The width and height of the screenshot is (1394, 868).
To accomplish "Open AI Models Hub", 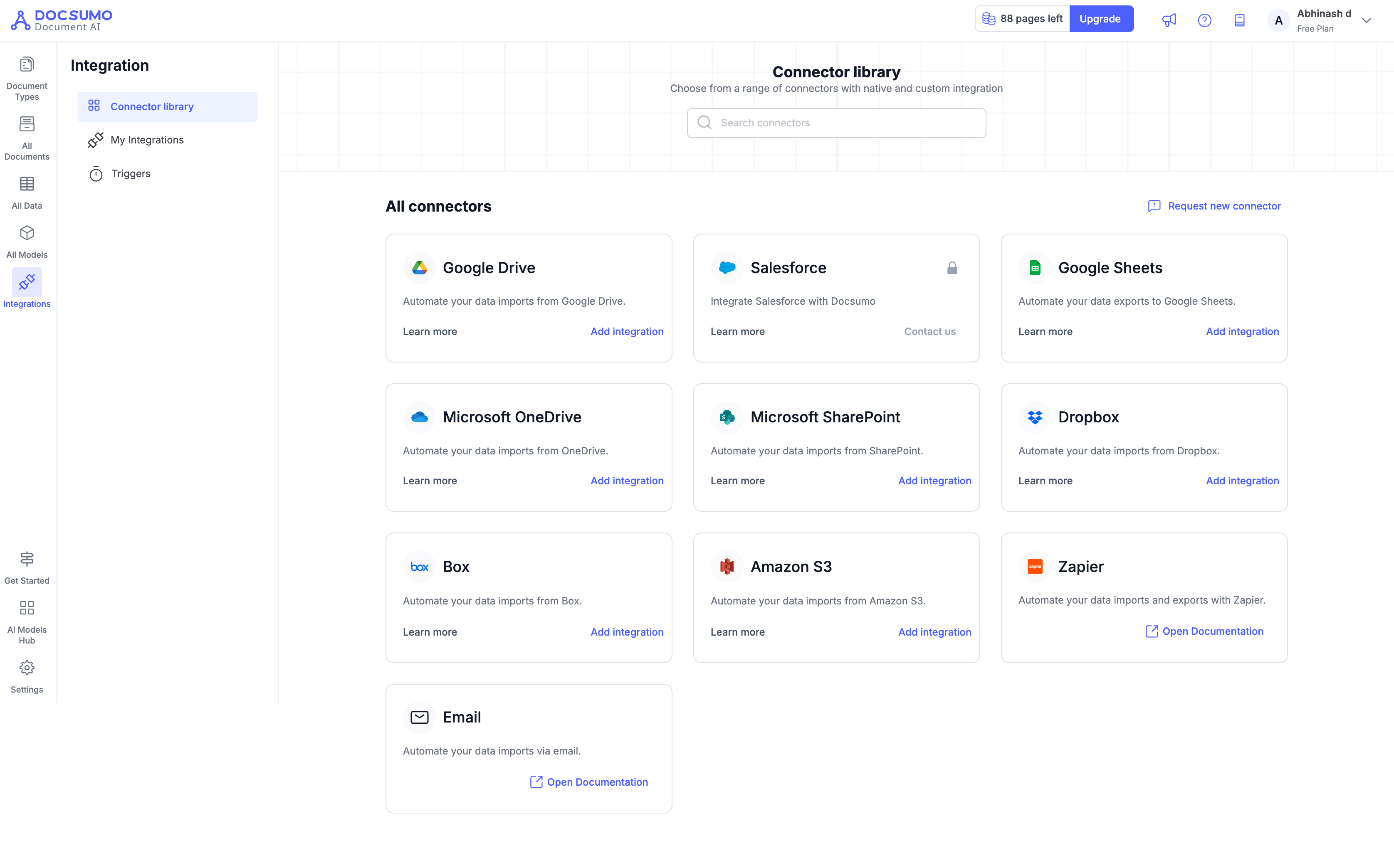I will pos(27,622).
